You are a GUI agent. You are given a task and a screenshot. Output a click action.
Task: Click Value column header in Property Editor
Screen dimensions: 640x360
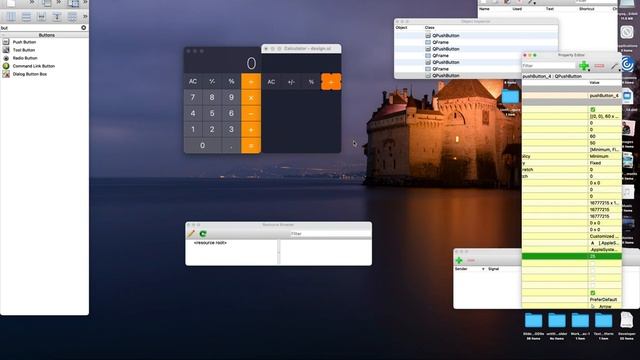(x=594, y=82)
